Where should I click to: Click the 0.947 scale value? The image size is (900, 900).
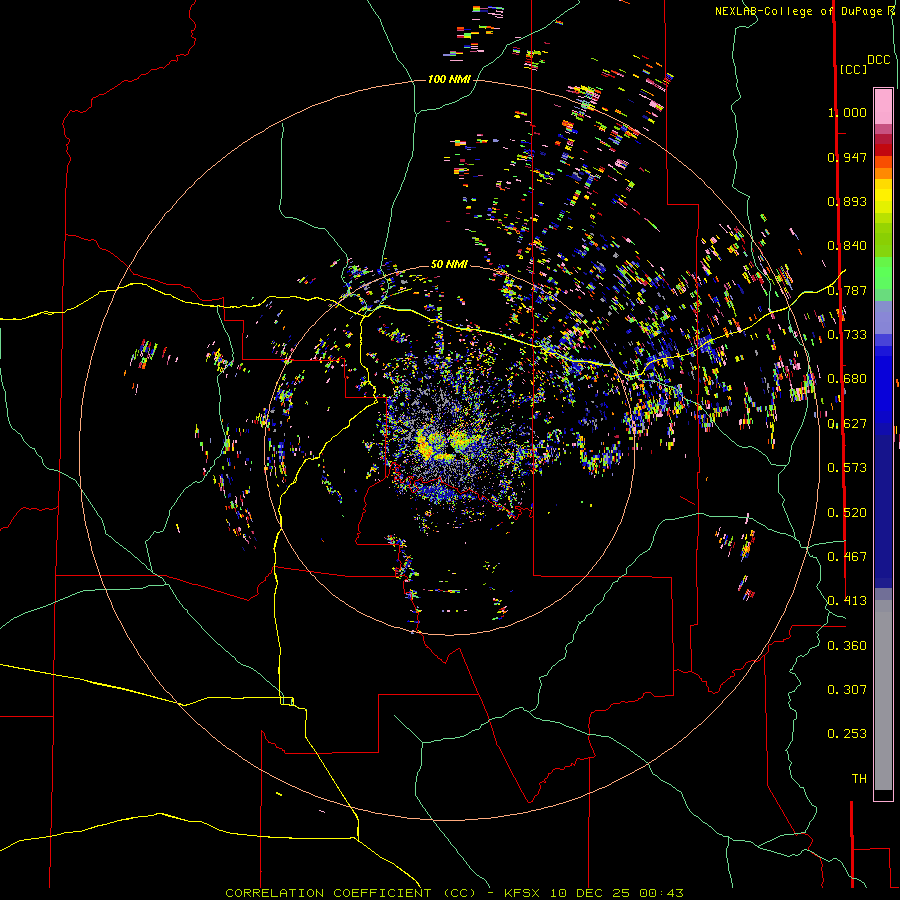pyautogui.click(x=847, y=157)
